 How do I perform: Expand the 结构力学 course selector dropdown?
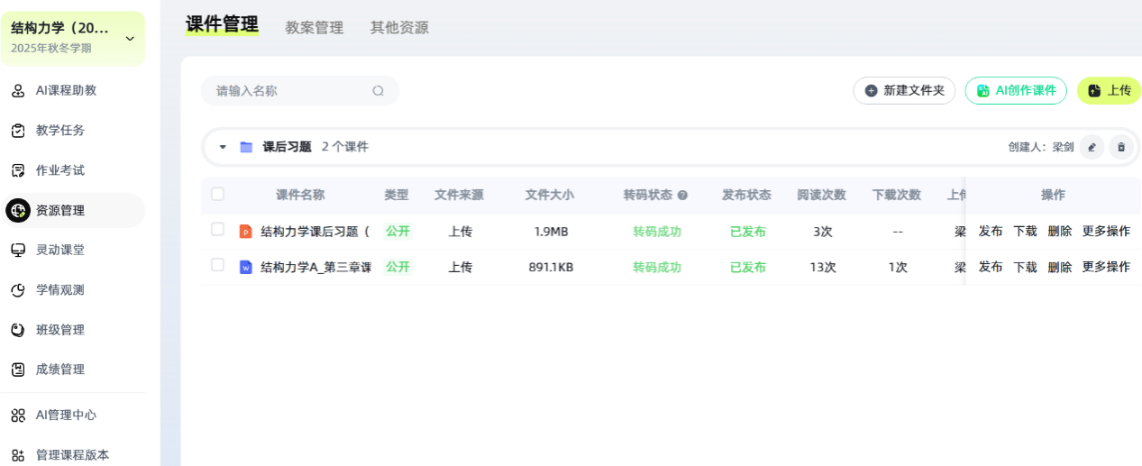(129, 39)
